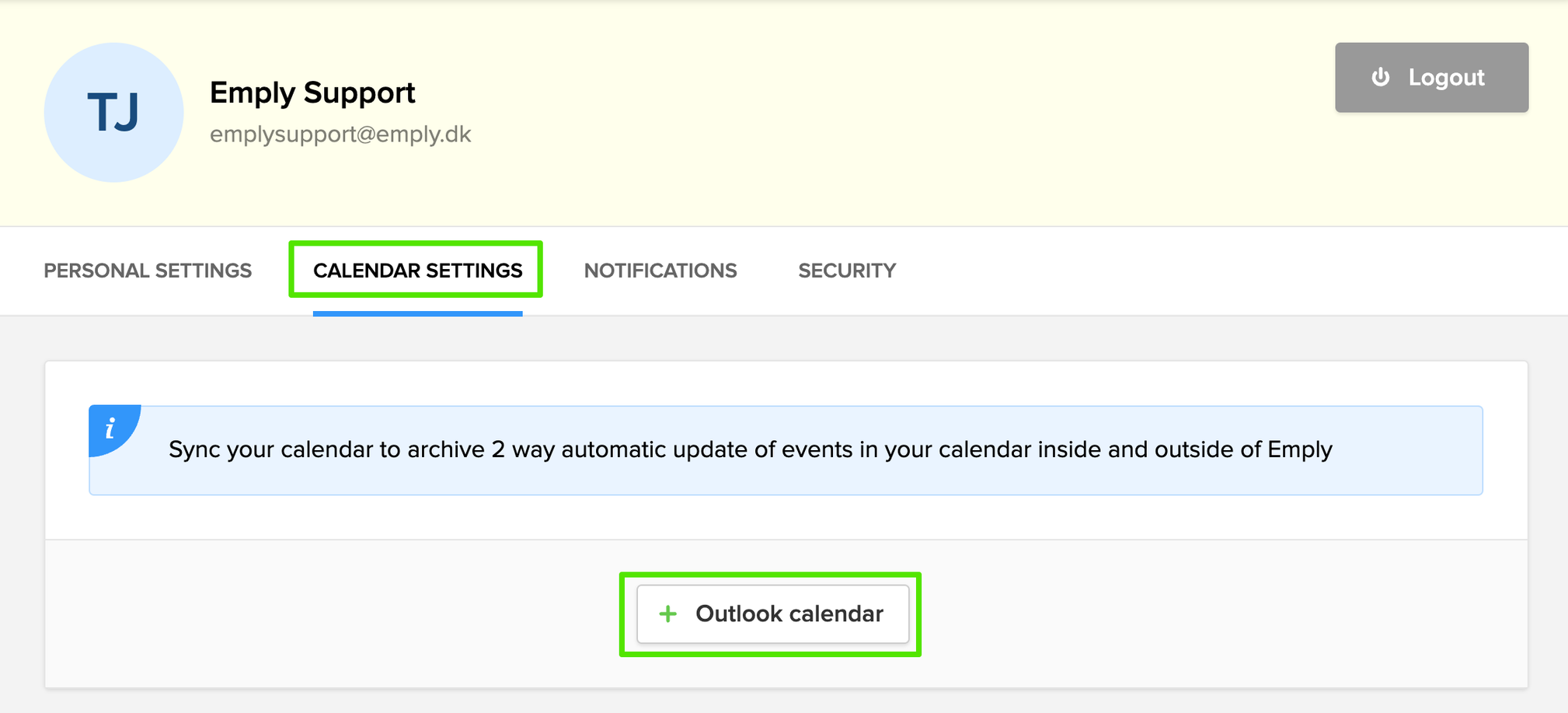Click the Emply Support profile name

coord(312,93)
